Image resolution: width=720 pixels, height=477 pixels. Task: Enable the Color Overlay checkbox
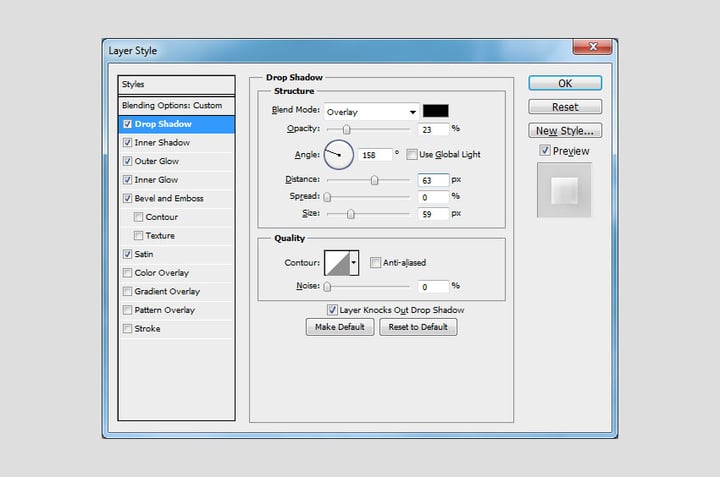point(127,273)
